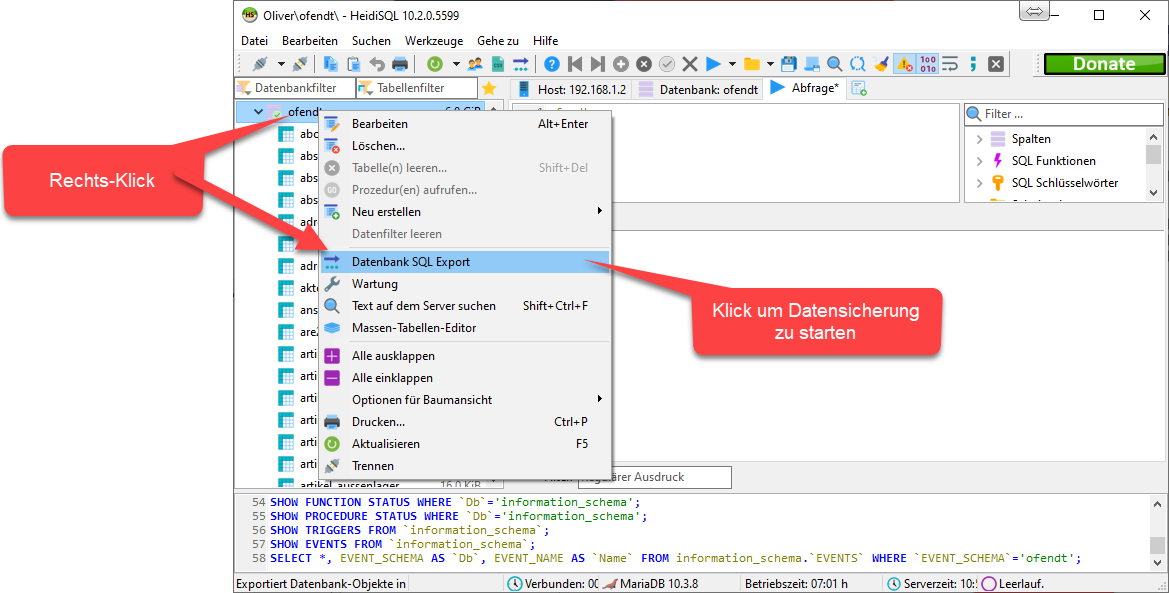
Task: Toggle the binary 100/010 icon
Action: pyautogui.click(x=927, y=64)
